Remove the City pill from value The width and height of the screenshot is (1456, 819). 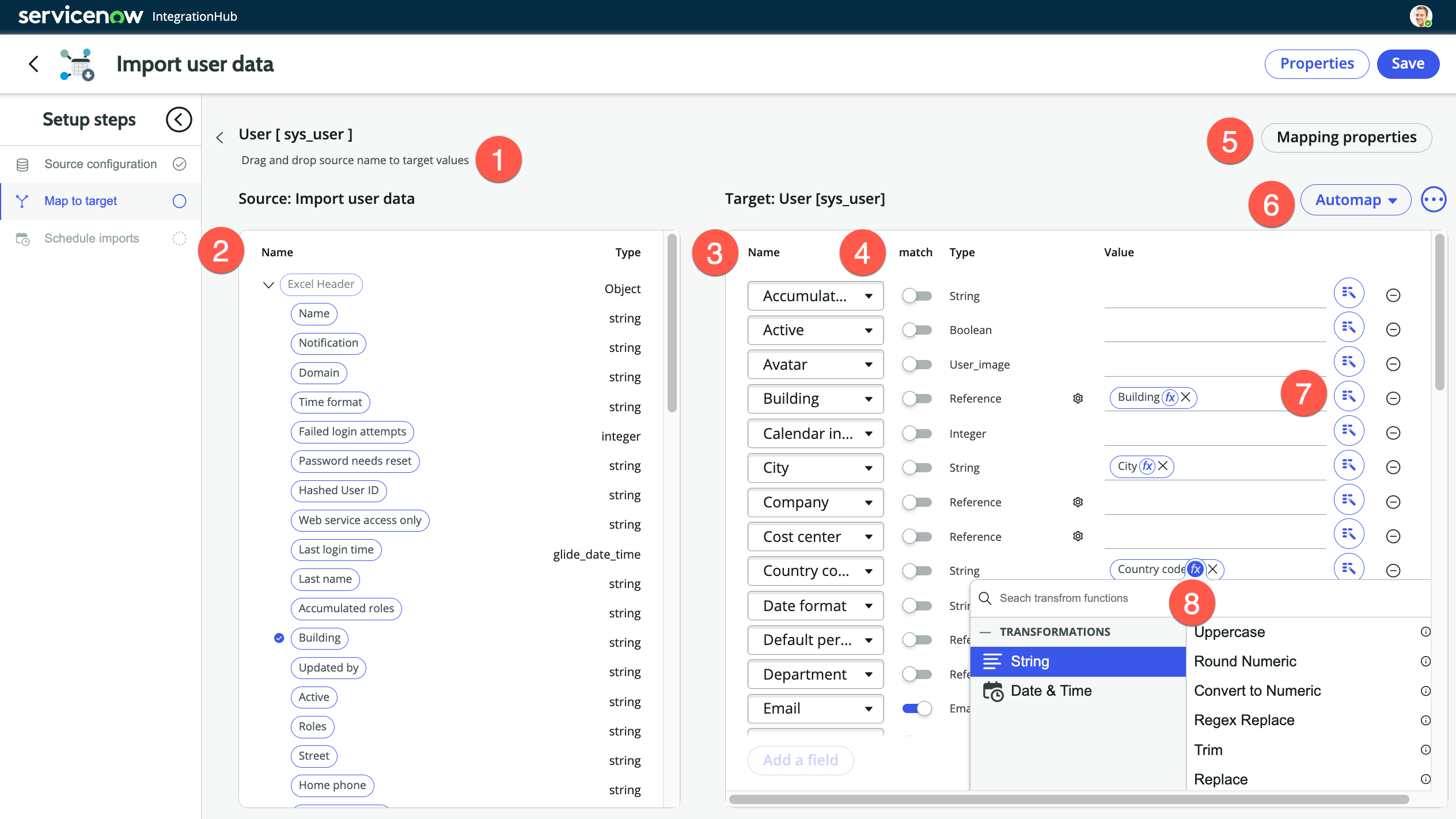coord(1163,467)
